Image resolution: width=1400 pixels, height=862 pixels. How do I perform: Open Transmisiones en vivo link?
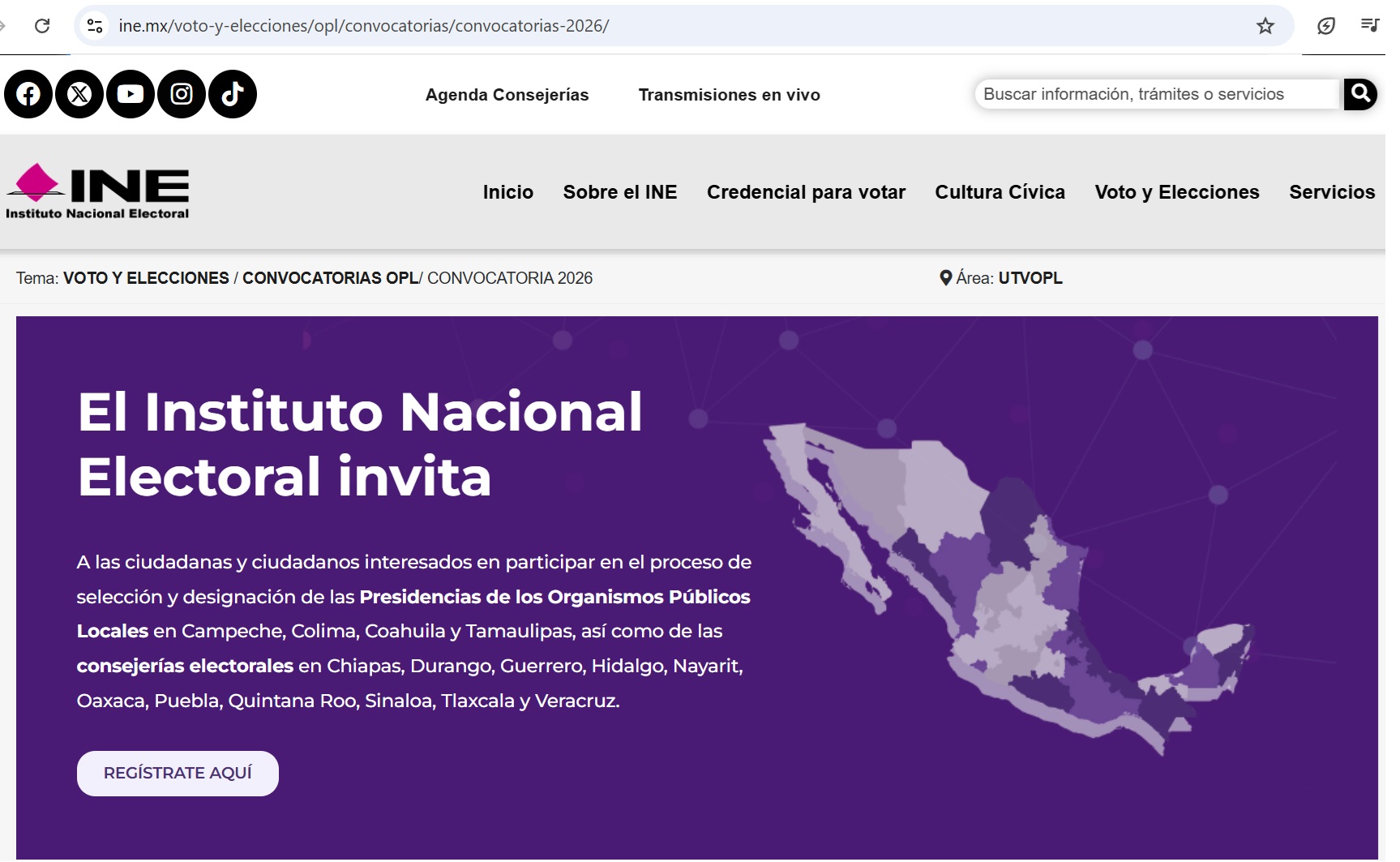pos(729,95)
